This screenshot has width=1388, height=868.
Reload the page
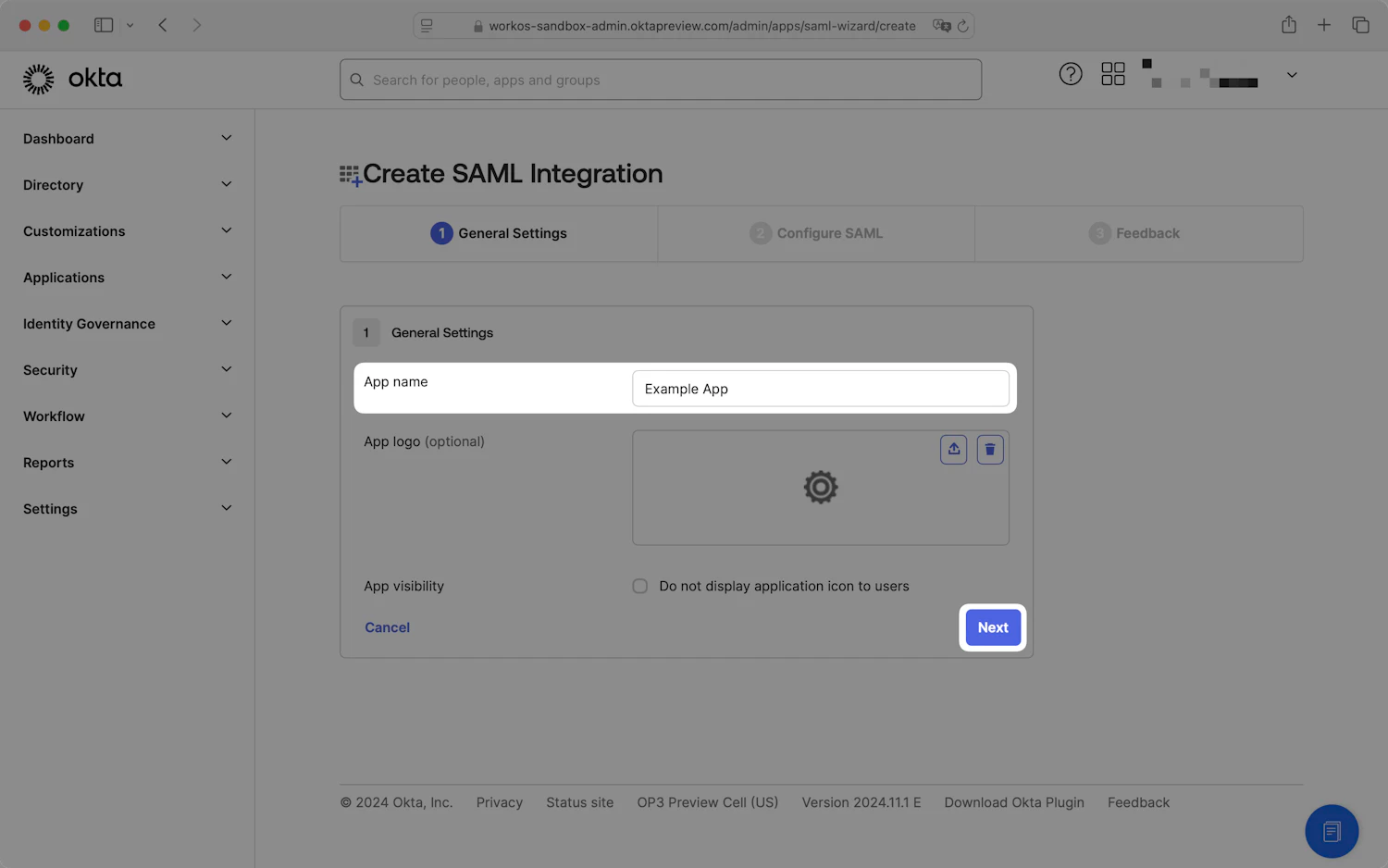962,26
